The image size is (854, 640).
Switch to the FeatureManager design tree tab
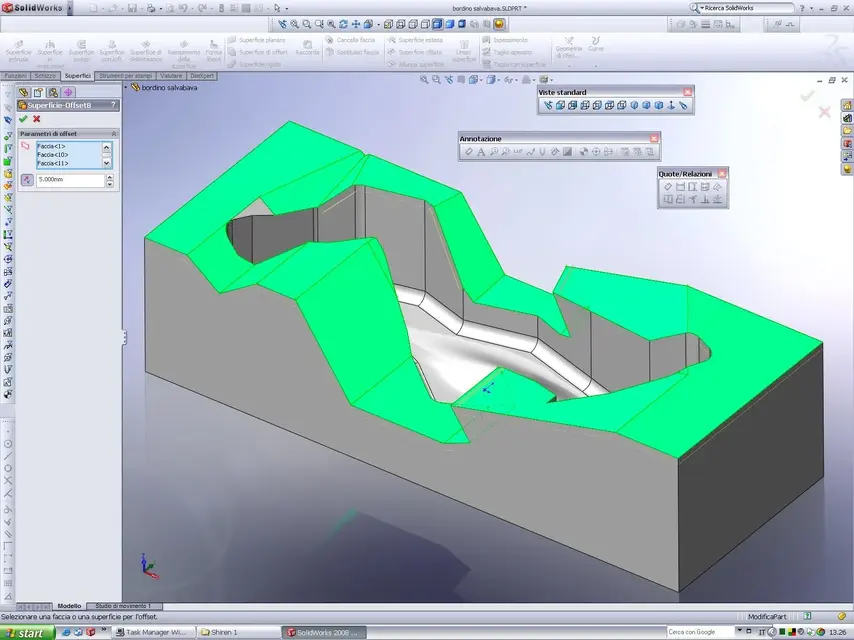tap(24, 92)
